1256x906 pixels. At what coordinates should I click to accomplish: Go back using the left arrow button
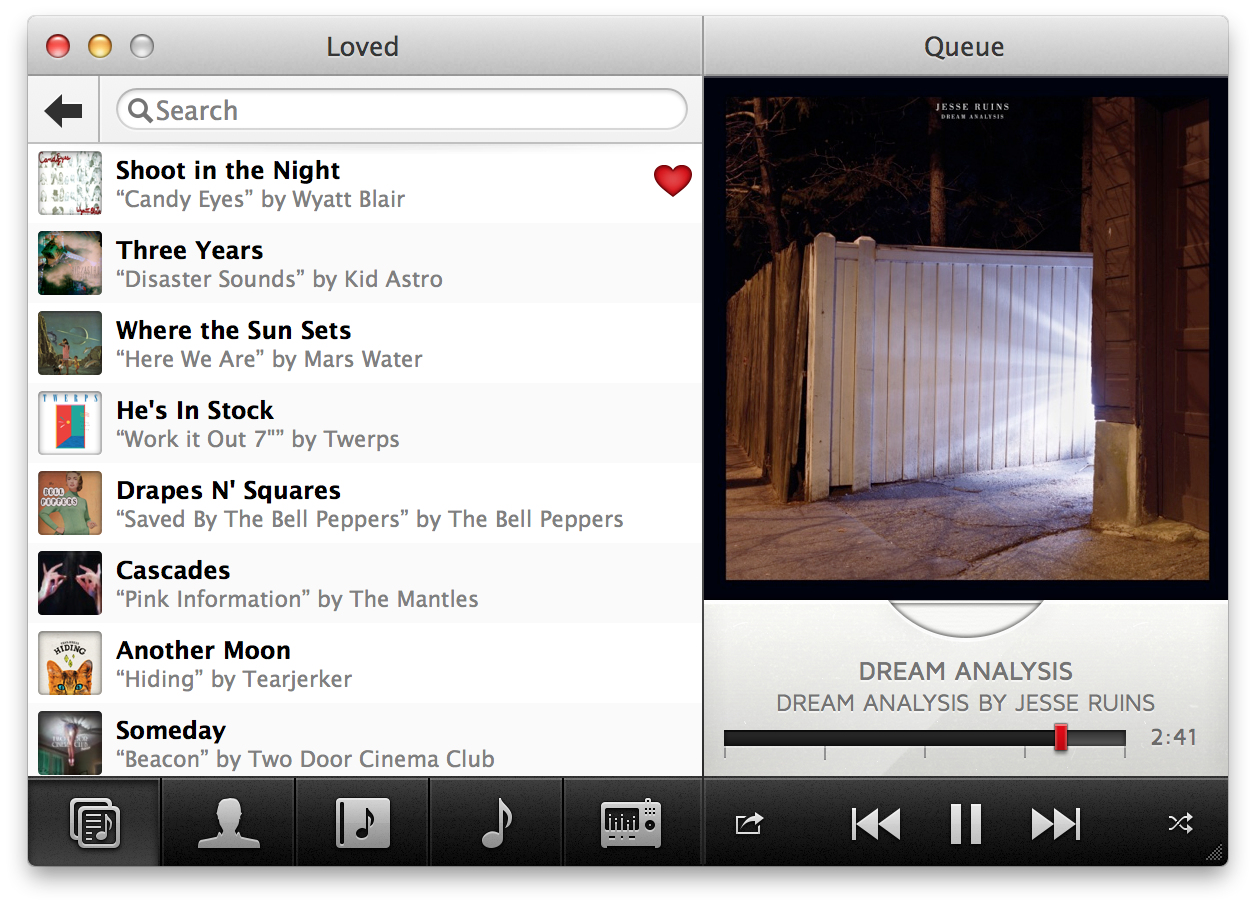[x=63, y=111]
